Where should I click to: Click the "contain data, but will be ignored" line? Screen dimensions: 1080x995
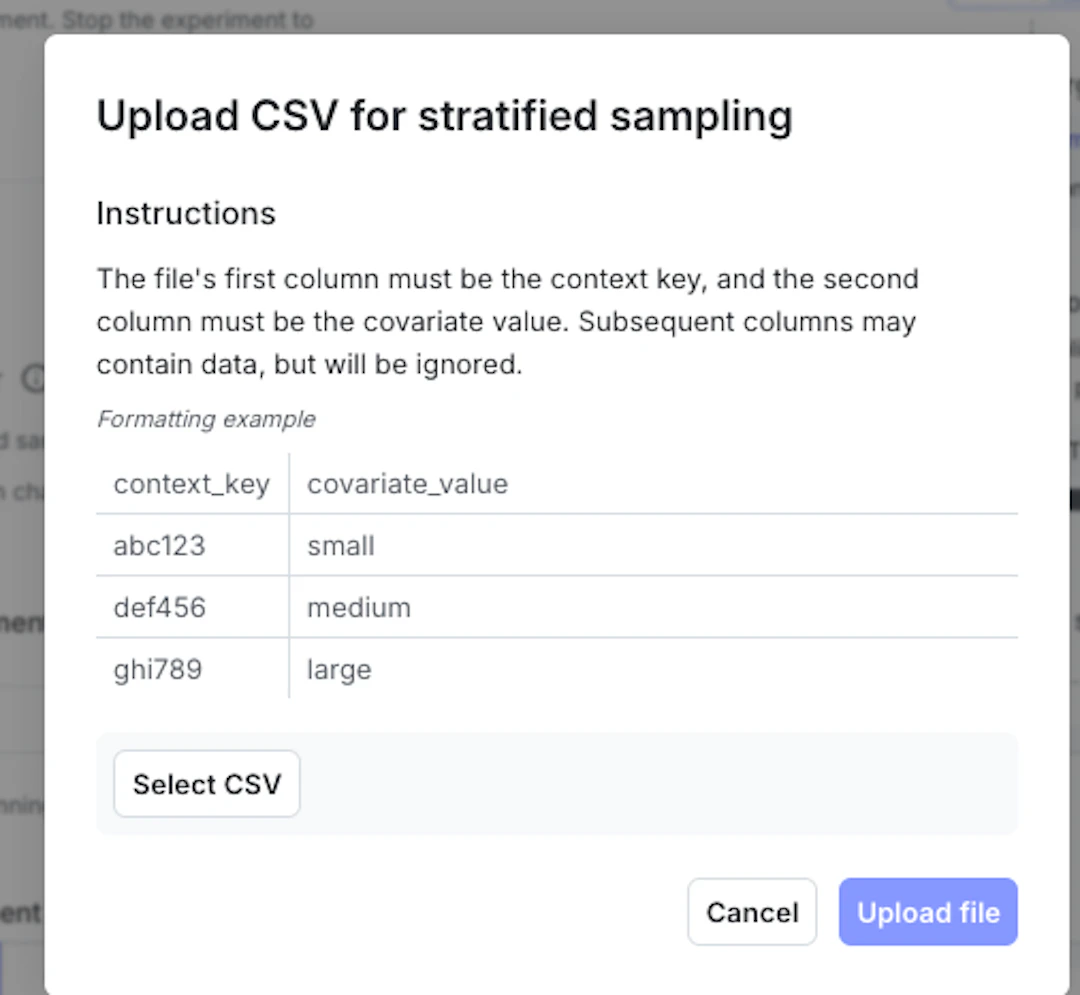click(x=309, y=364)
